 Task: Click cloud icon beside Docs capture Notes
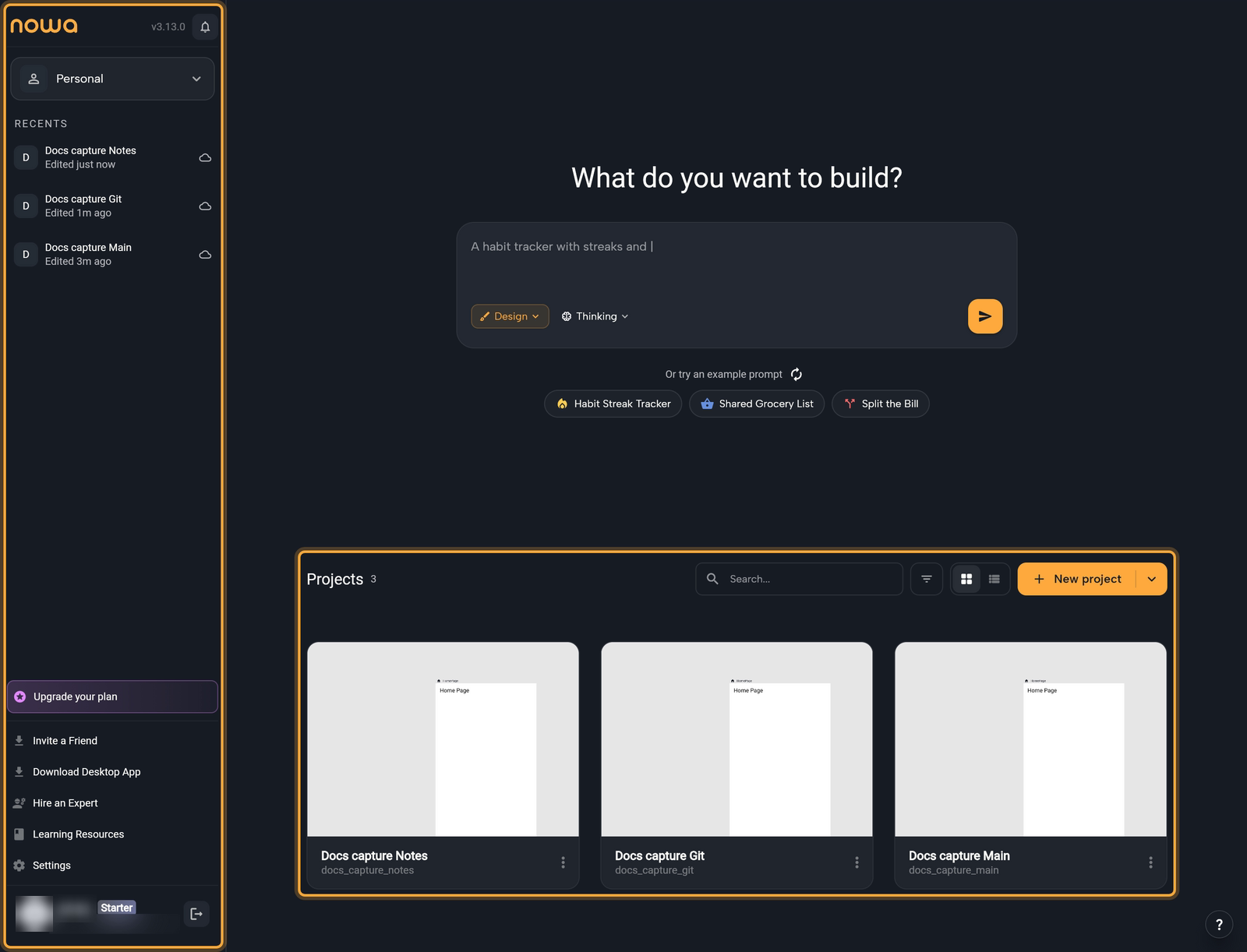click(x=205, y=157)
